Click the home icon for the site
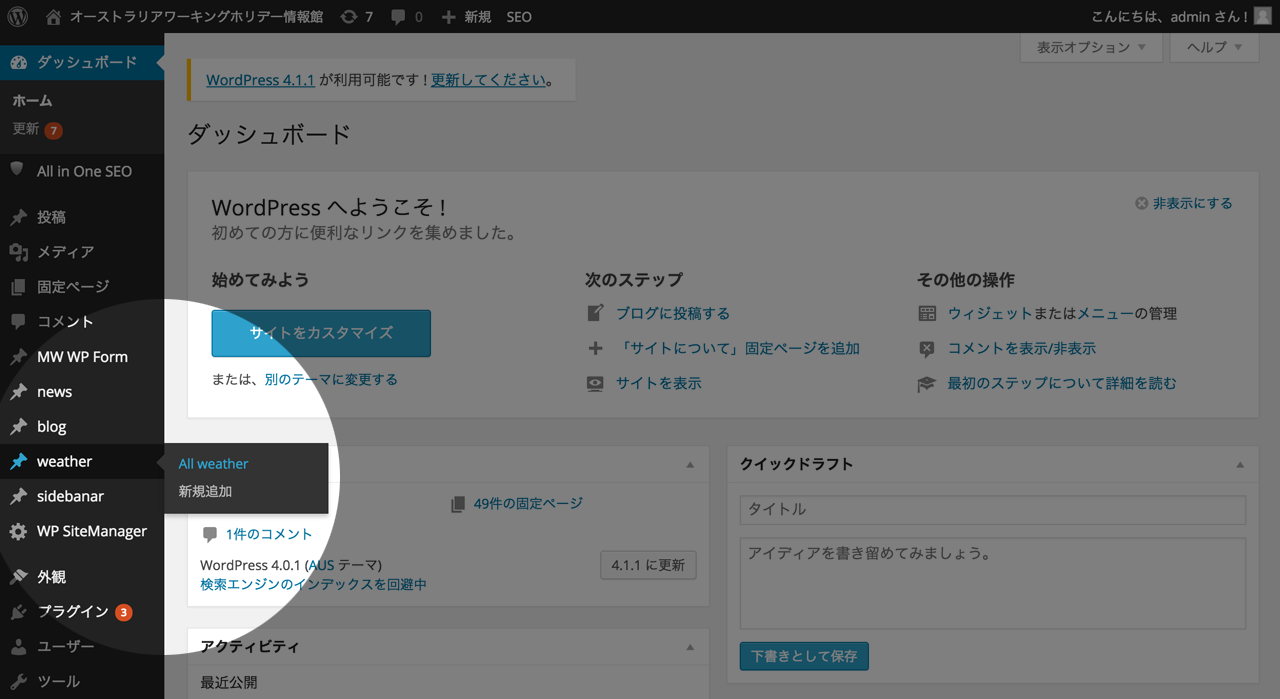 pos(53,17)
